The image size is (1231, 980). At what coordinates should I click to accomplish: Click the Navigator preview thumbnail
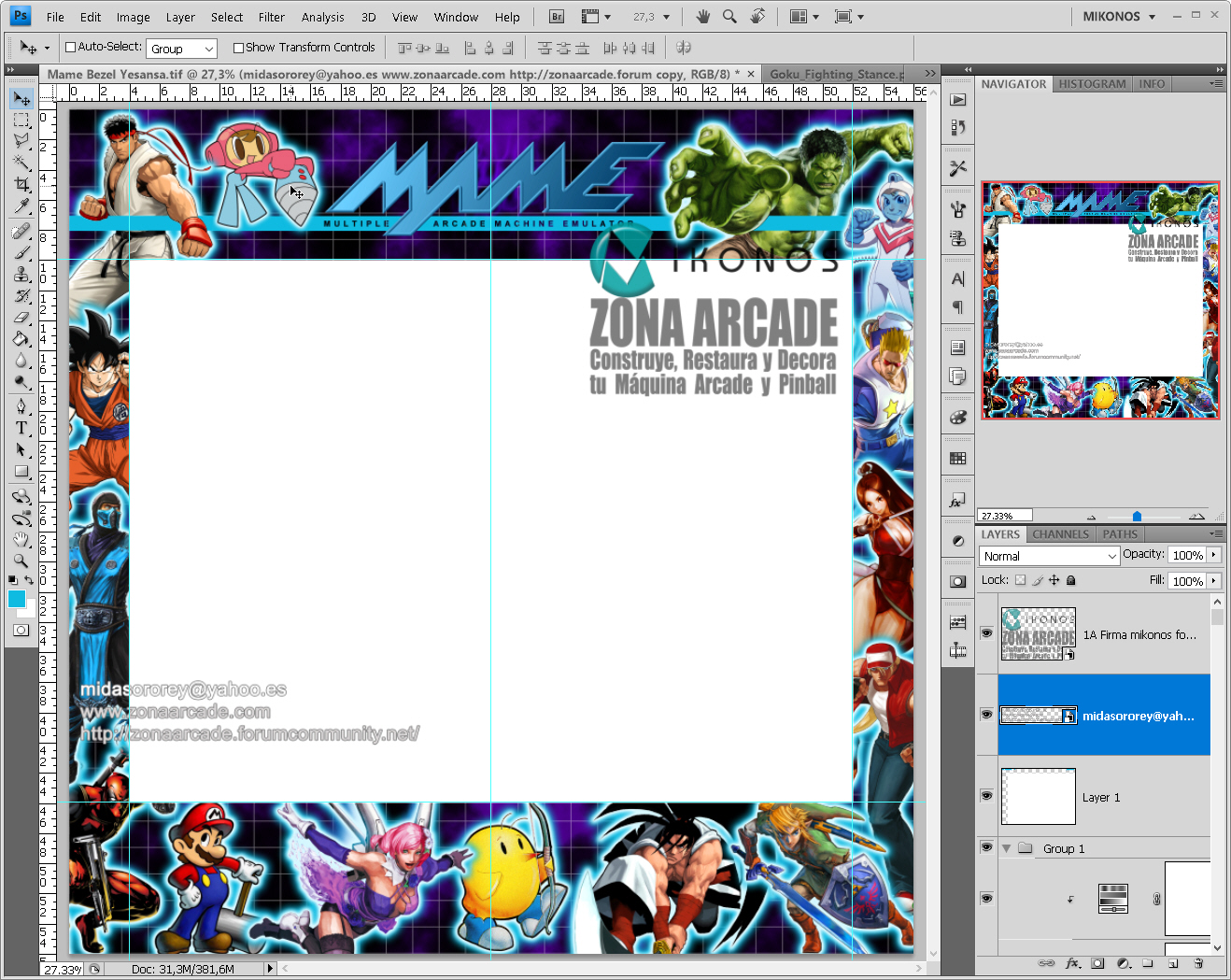click(1100, 300)
